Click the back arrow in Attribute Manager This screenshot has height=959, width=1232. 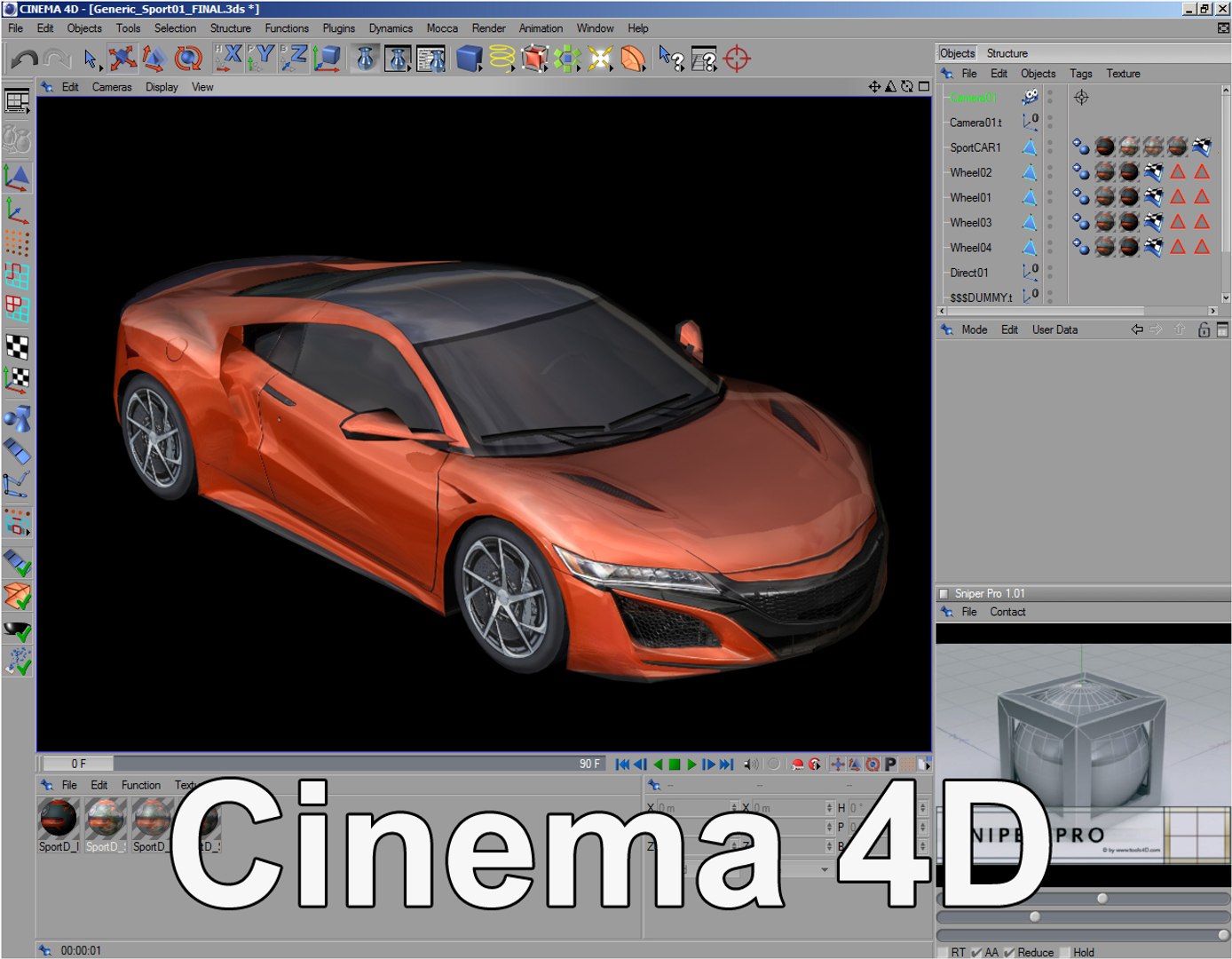pyautogui.click(x=1136, y=329)
